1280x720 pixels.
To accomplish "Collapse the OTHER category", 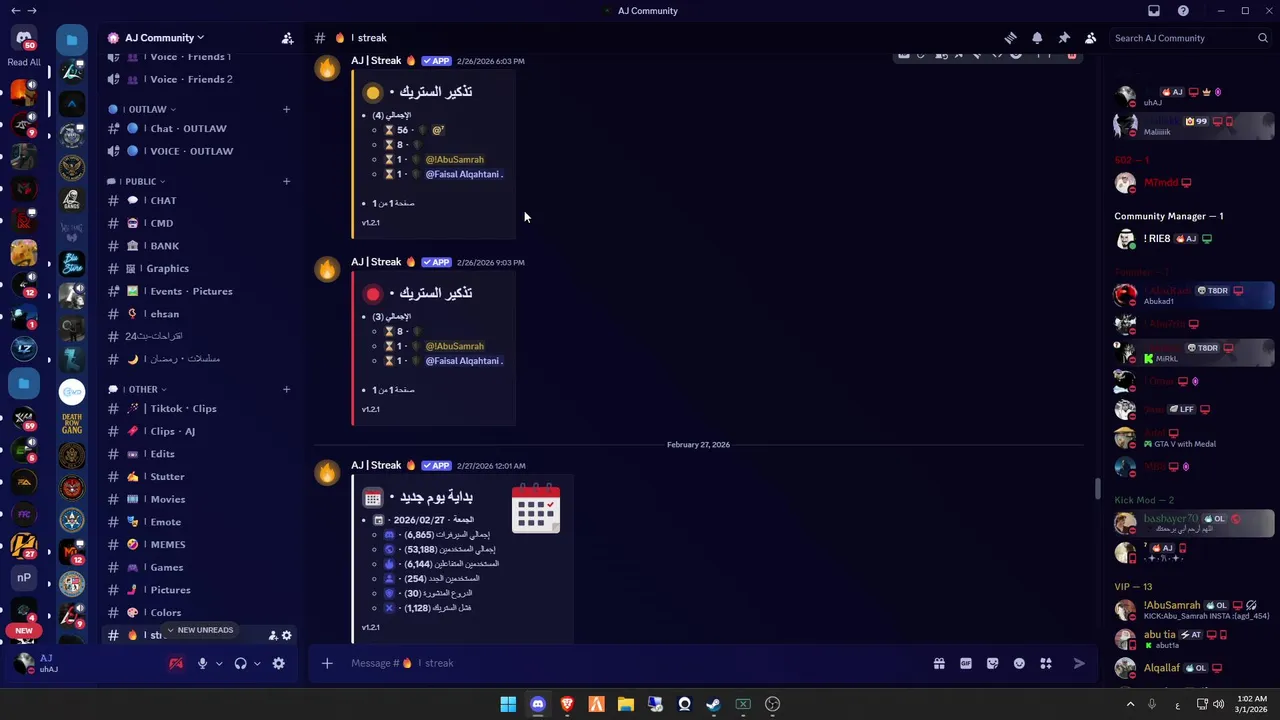I will click(142, 389).
